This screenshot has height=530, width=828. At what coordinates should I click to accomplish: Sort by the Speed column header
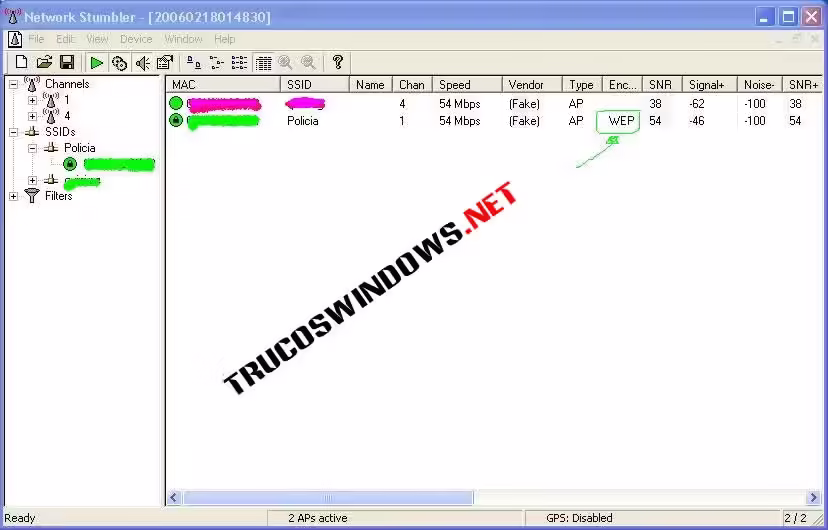(467, 84)
